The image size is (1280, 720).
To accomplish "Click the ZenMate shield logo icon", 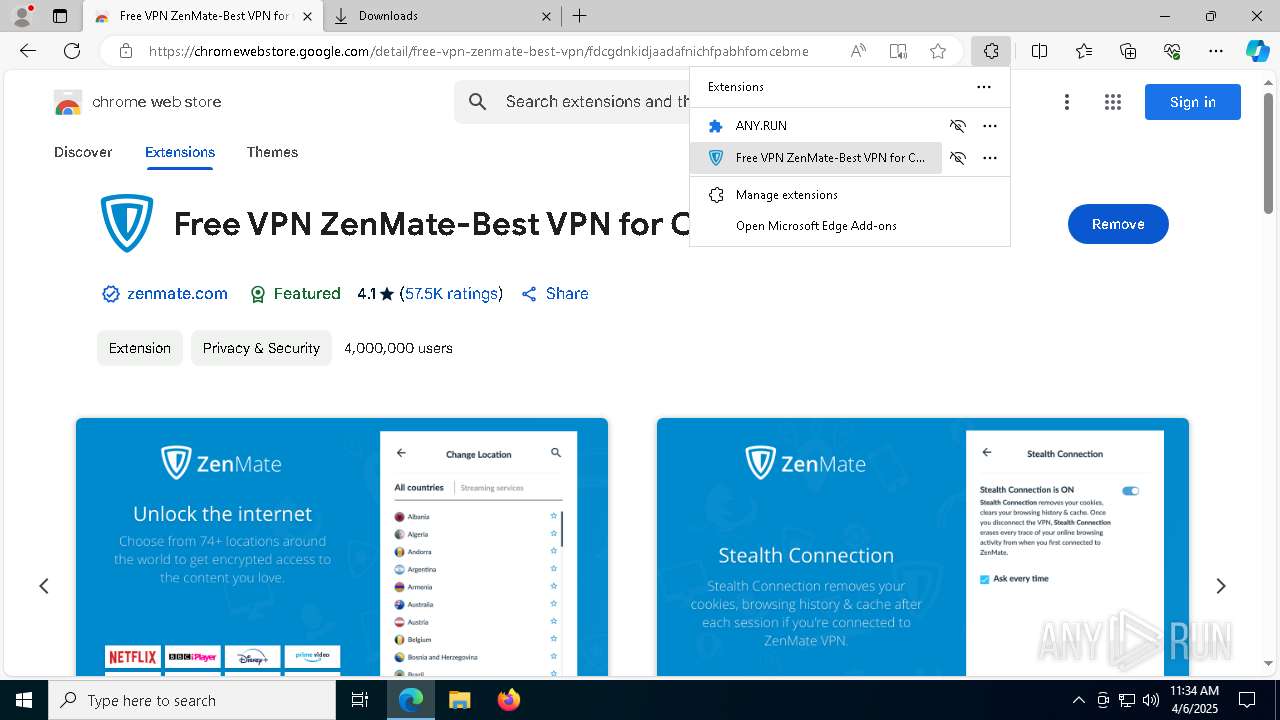I will click(x=127, y=223).
